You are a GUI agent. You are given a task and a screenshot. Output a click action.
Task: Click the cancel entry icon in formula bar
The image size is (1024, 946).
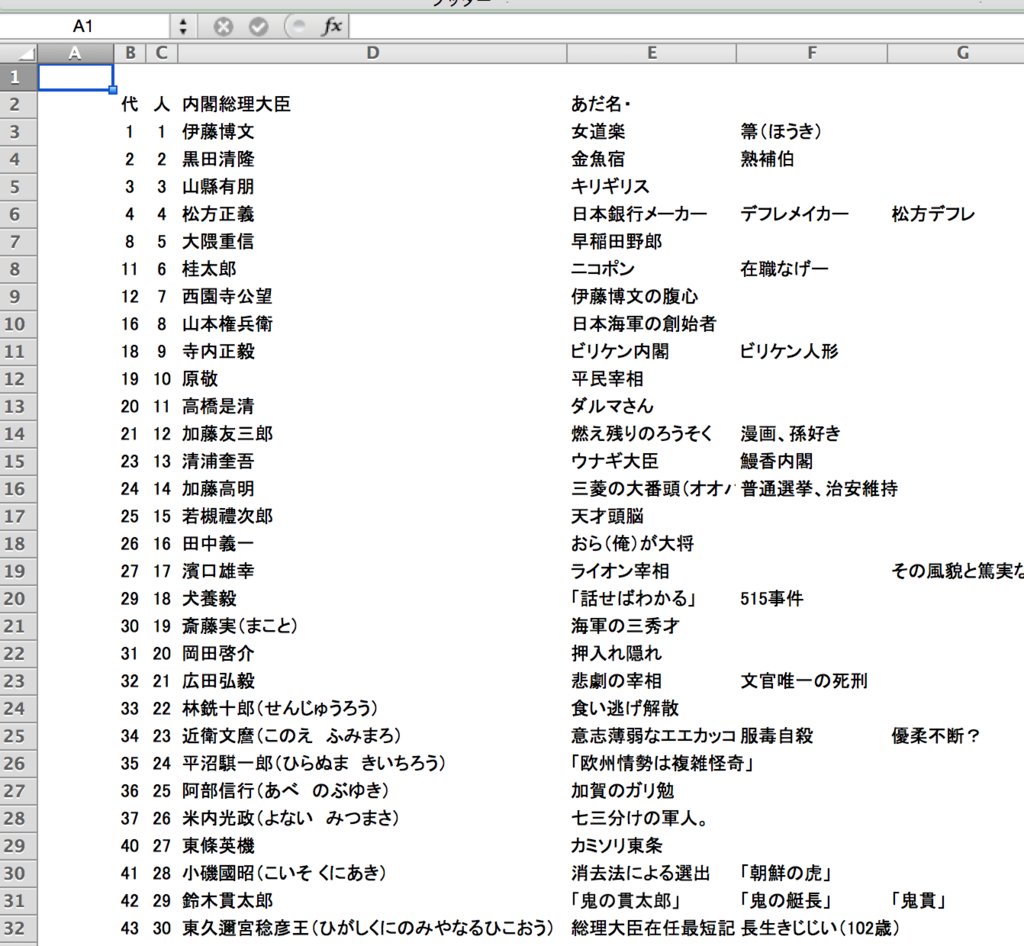pos(223,27)
